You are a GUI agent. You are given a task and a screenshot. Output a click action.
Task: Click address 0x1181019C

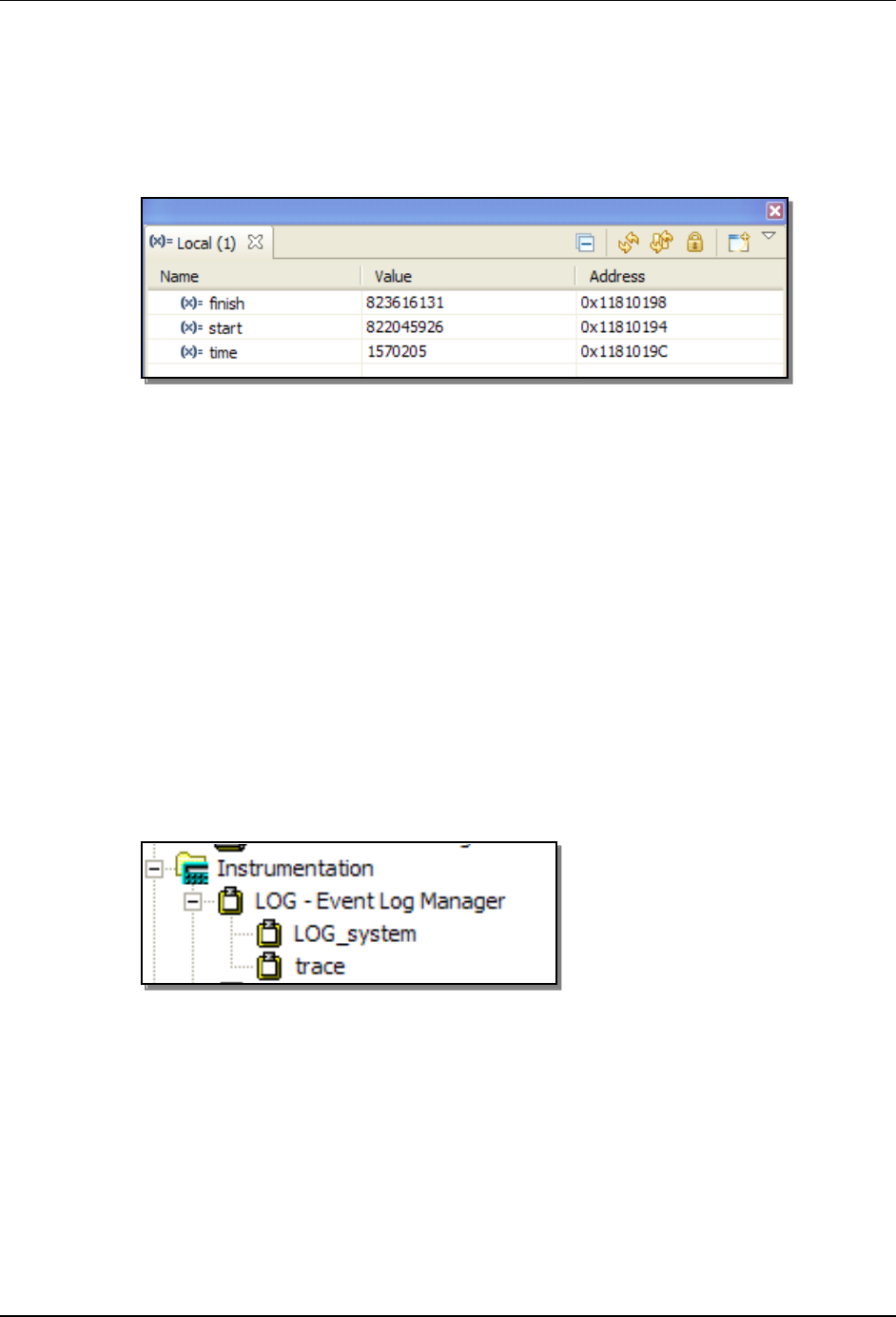[x=624, y=352]
